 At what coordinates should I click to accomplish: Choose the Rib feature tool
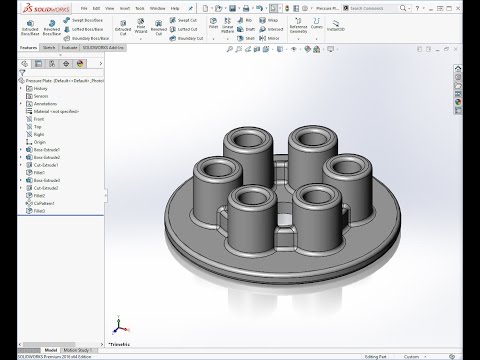244,20
